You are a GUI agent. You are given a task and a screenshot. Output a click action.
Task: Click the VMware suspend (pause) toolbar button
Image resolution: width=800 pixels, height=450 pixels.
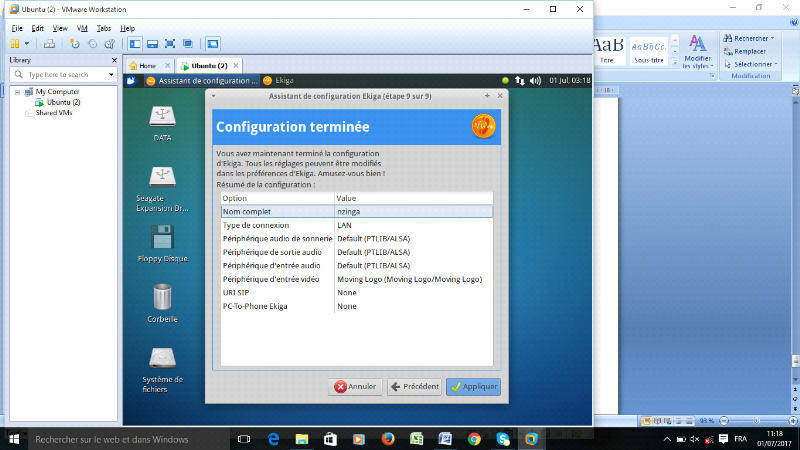point(15,44)
